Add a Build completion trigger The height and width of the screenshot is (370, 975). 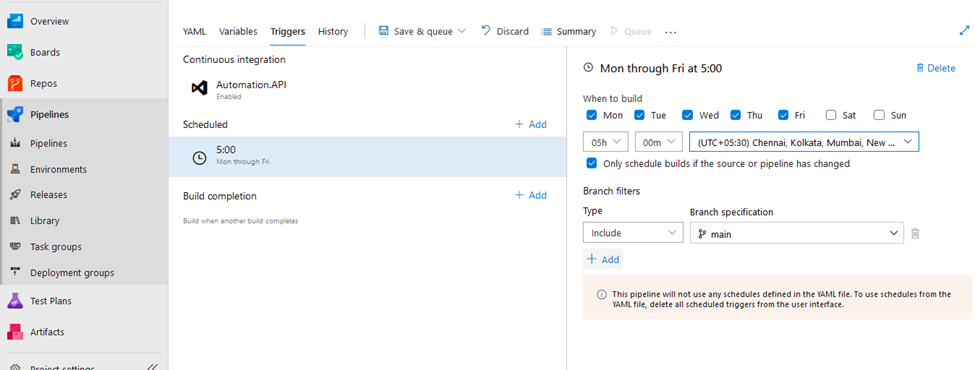coord(530,195)
